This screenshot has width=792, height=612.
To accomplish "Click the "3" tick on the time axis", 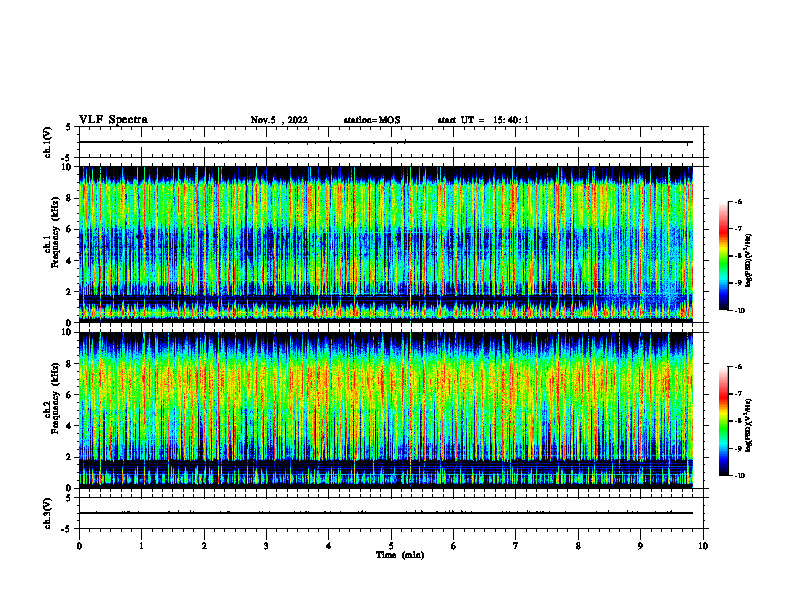I will [266, 546].
